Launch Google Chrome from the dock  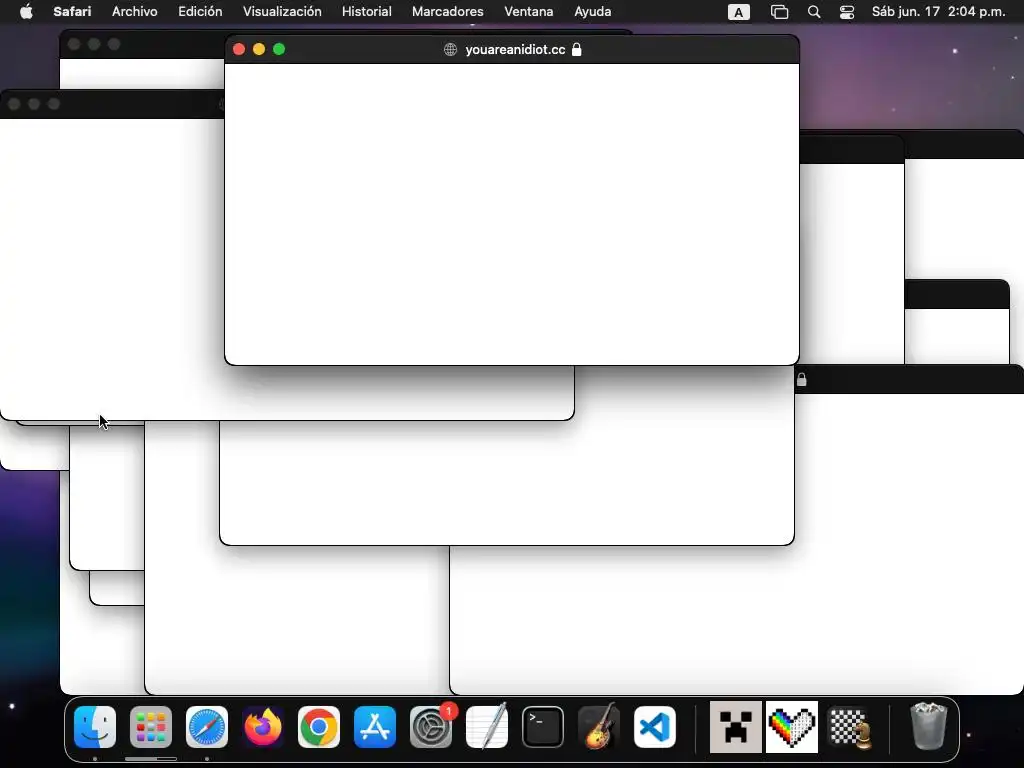click(319, 727)
